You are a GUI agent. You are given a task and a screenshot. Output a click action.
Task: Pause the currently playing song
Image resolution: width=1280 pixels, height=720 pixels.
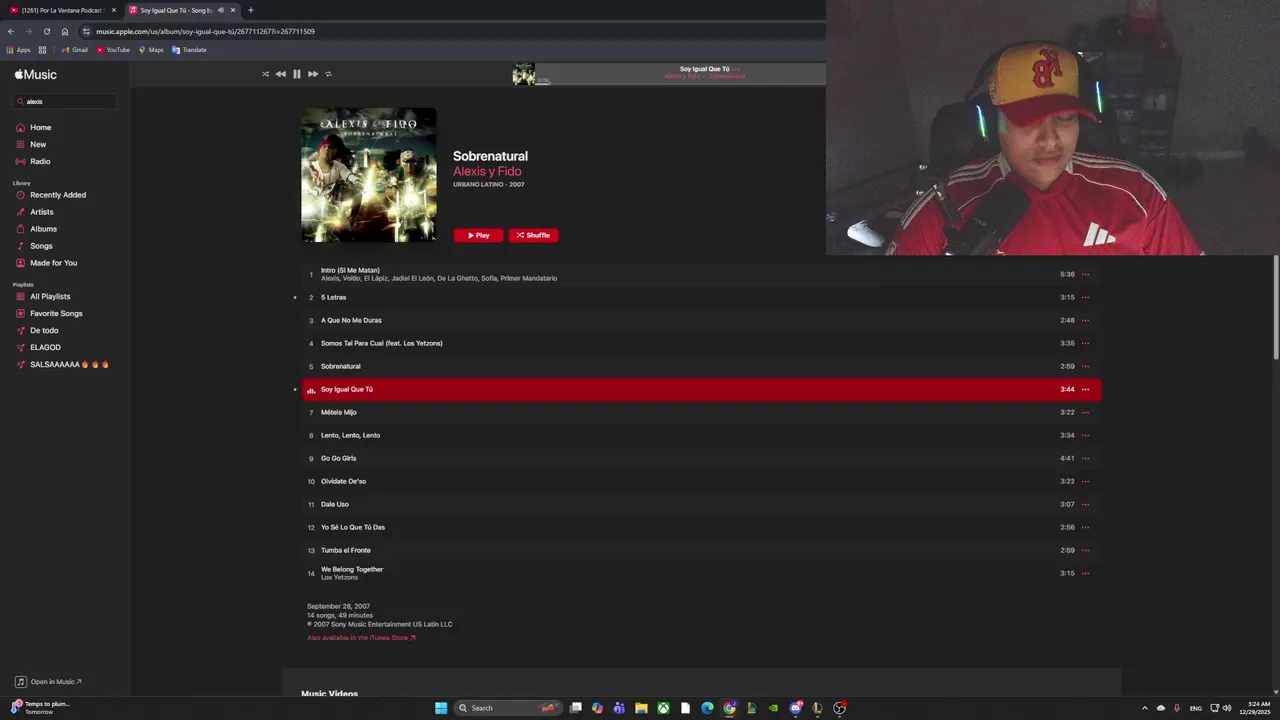(297, 74)
